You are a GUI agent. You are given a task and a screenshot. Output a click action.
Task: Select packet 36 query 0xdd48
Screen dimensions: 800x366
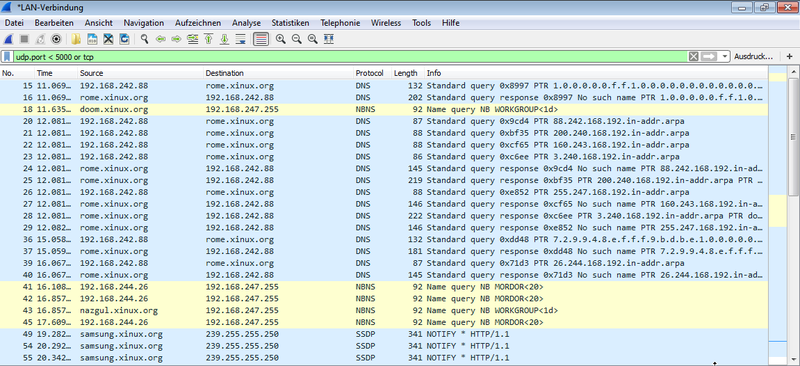click(x=383, y=239)
